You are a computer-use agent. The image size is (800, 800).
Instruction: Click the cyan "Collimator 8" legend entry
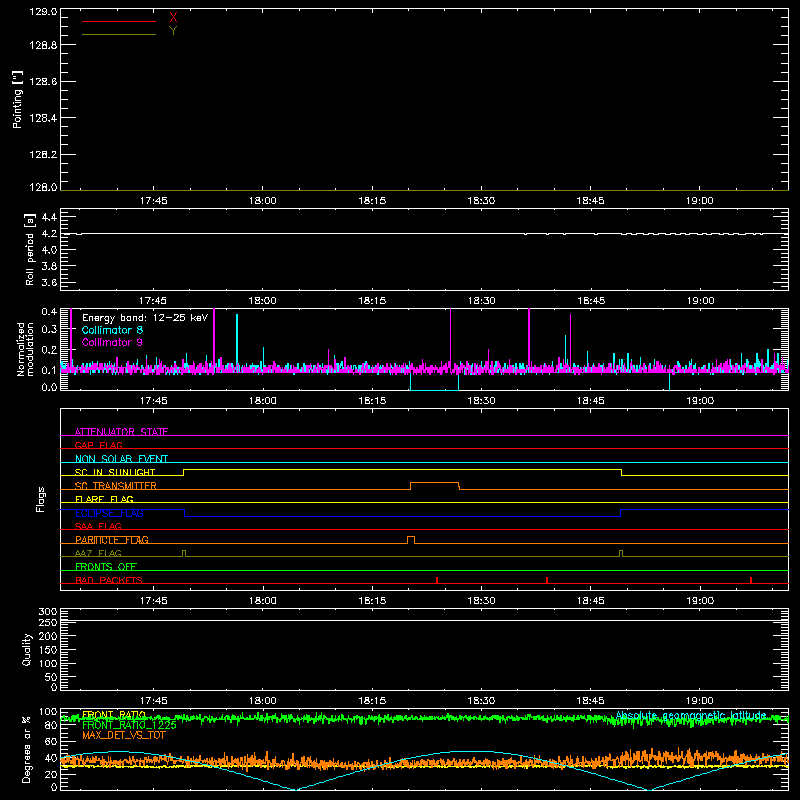(x=112, y=330)
